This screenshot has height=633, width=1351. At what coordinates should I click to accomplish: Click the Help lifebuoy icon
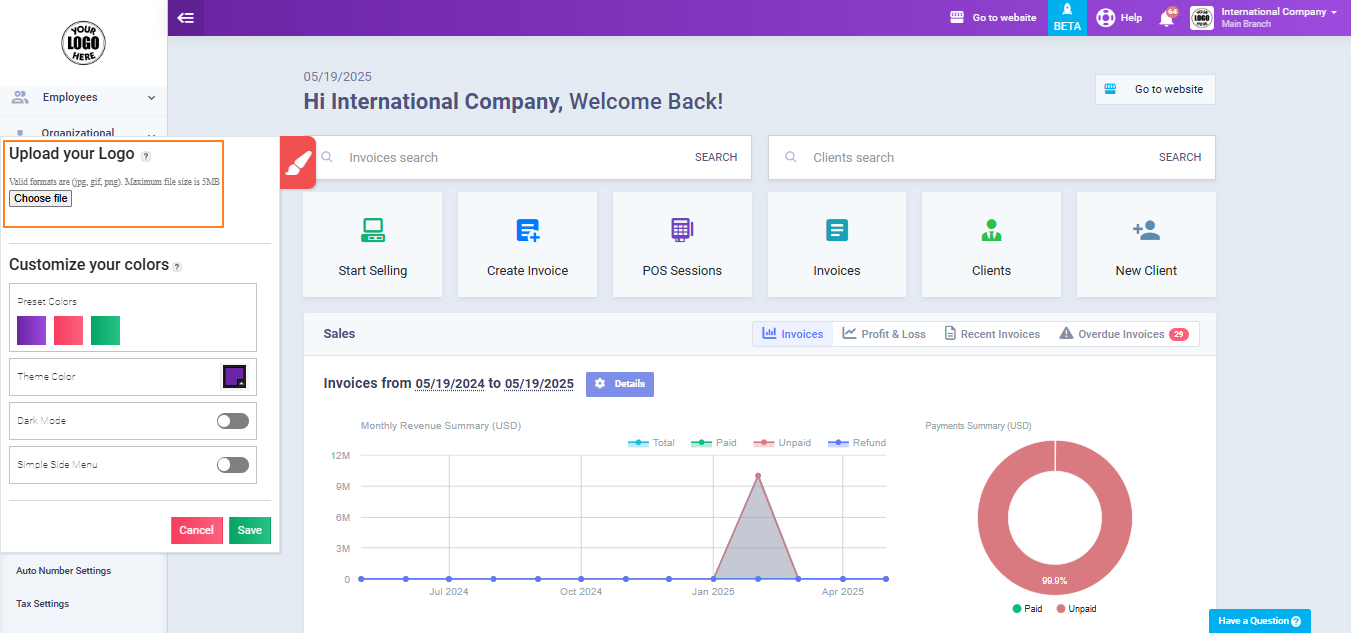pyautogui.click(x=1105, y=18)
